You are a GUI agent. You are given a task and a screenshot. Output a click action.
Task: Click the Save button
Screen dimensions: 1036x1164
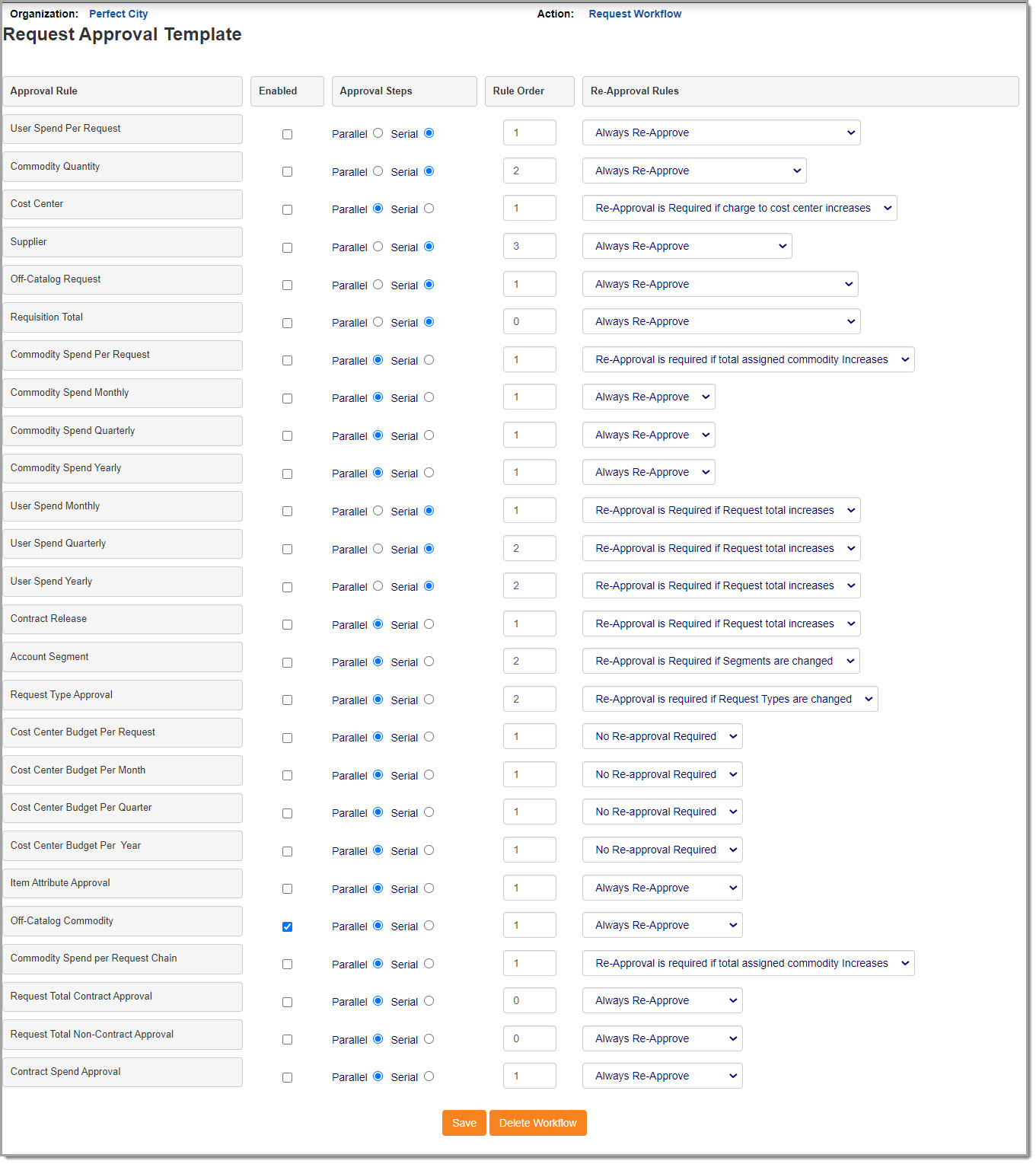464,1123
